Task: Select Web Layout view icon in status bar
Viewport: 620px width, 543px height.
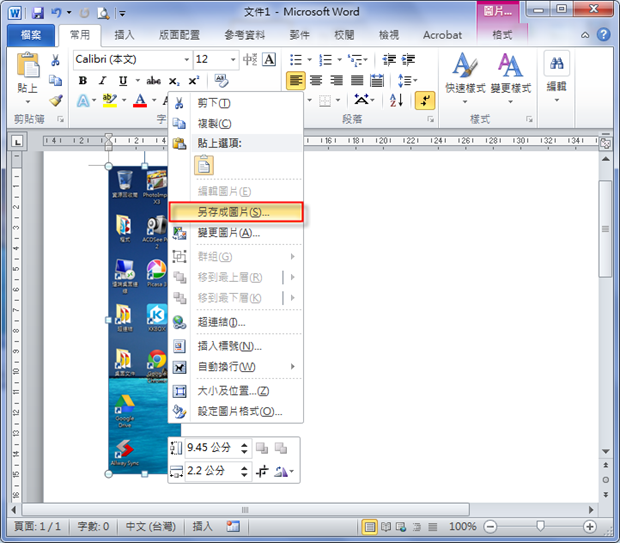Action: click(x=401, y=527)
